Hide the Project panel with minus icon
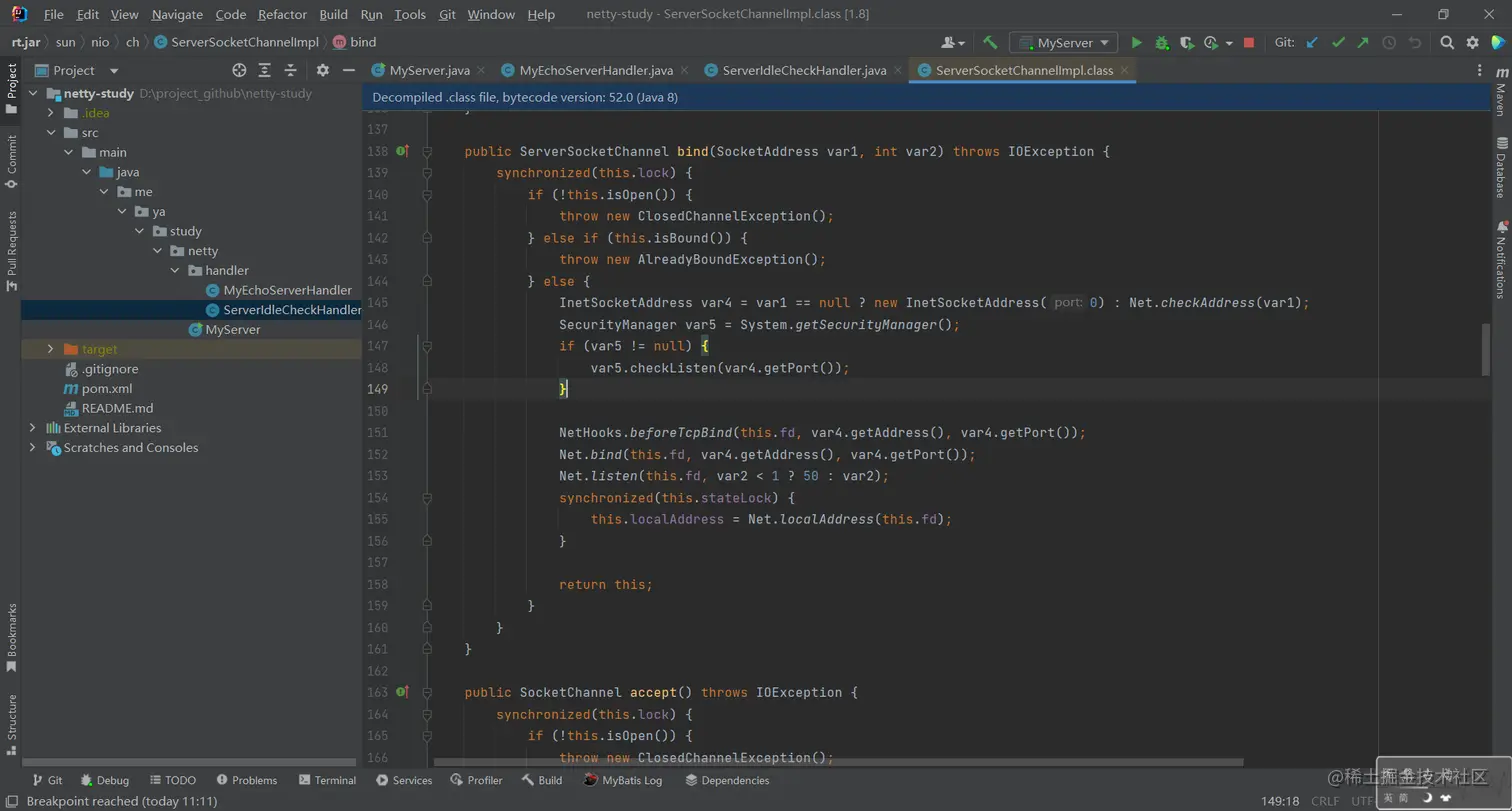Viewport: 1512px width, 811px height. tap(349, 70)
